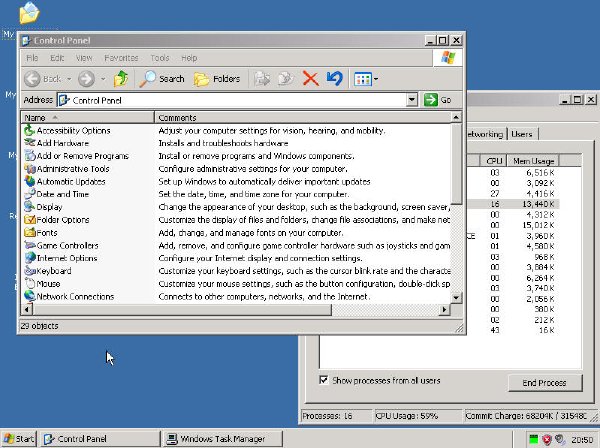Expand the Views dropdown arrow

376,79
